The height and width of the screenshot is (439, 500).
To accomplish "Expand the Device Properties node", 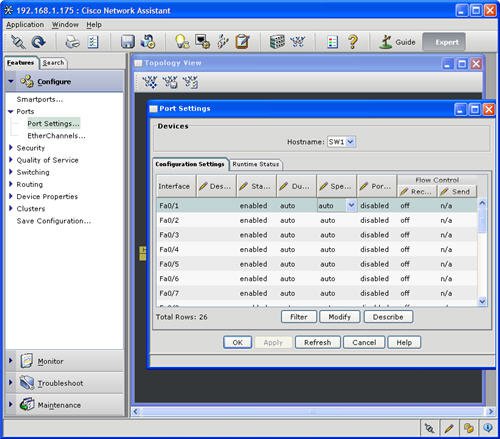I will 11,196.
